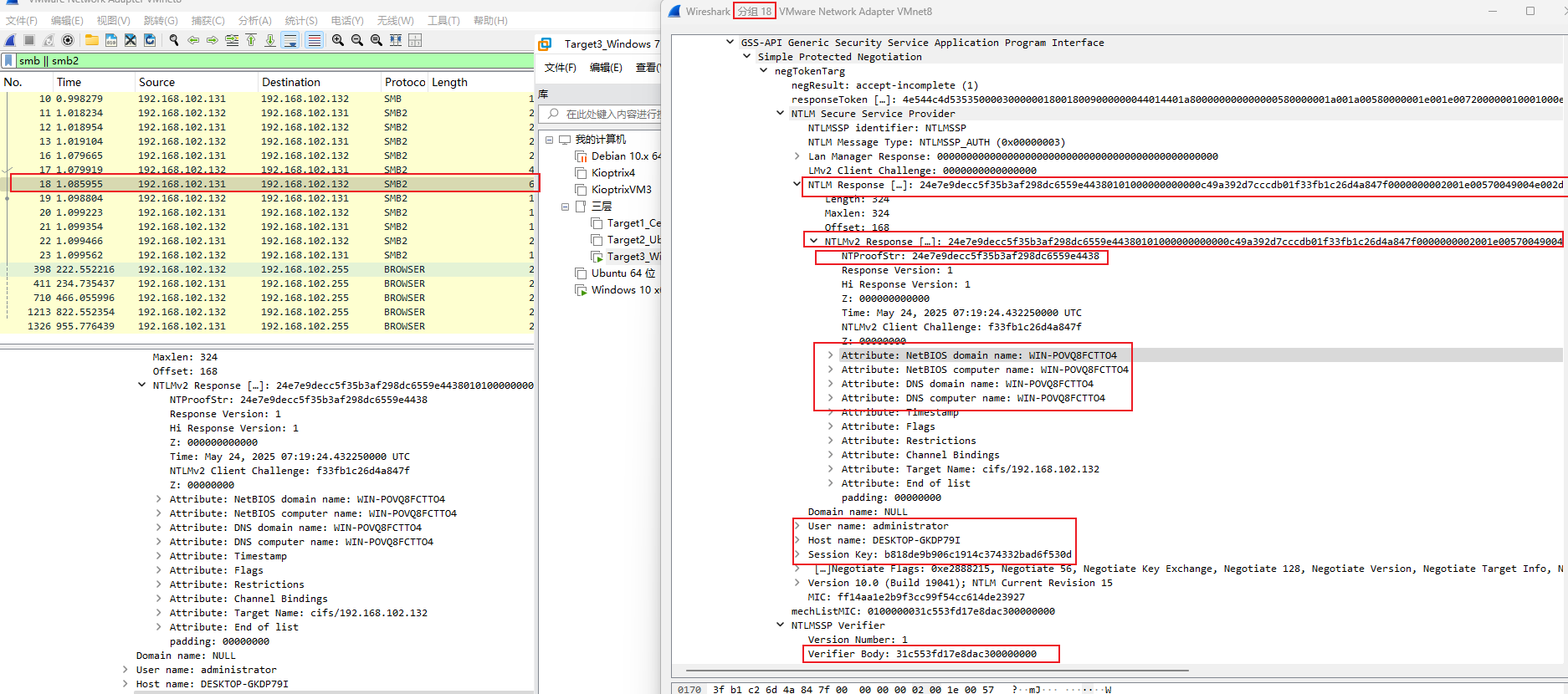Reset text zoom to normal size
1568x694 pixels.
[x=377, y=40]
